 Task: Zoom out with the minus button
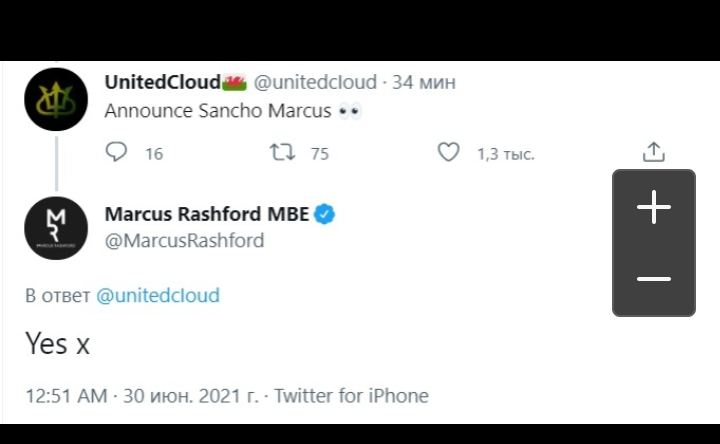pyautogui.click(x=654, y=278)
